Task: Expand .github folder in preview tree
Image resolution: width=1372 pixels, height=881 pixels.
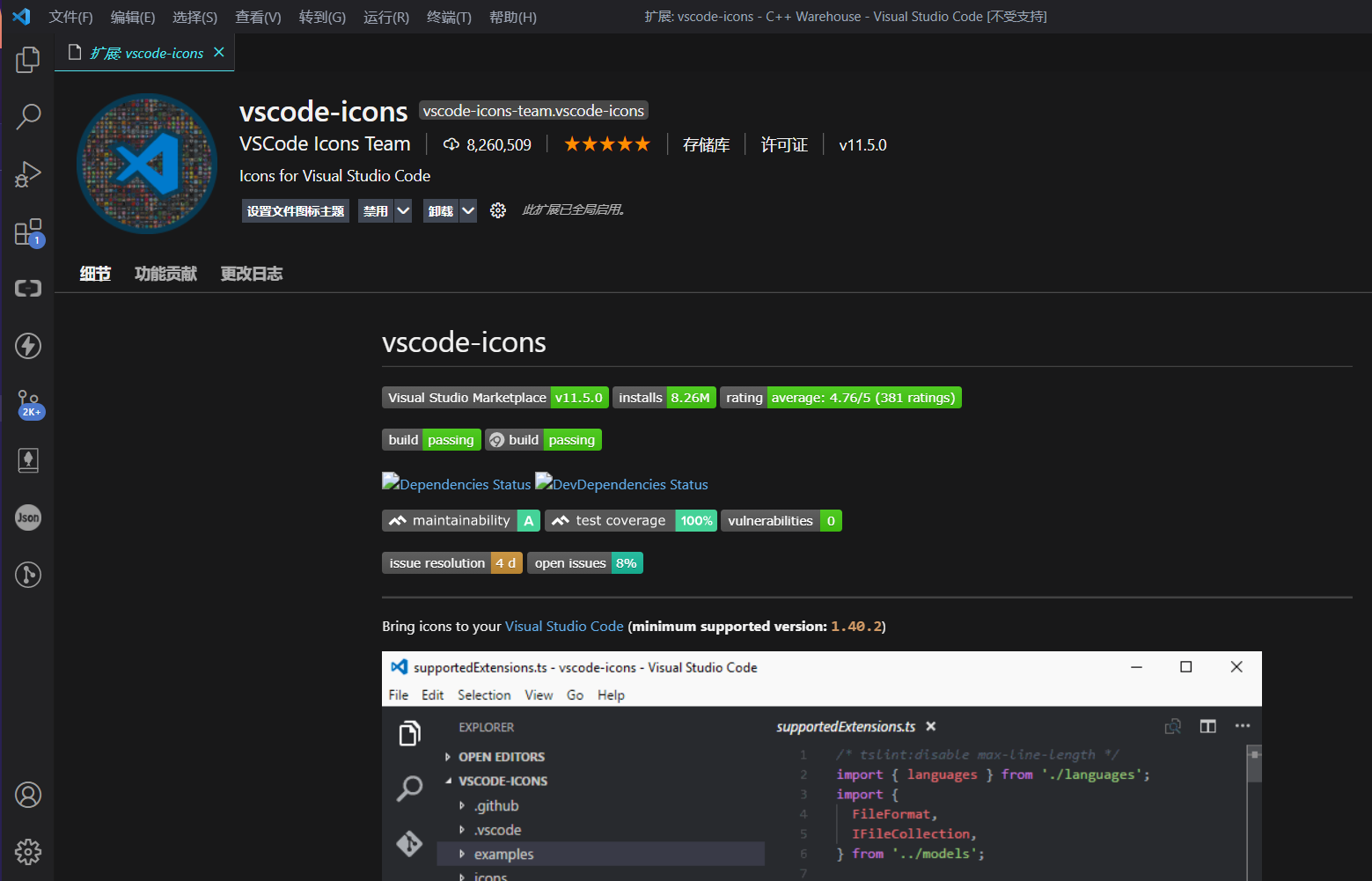Action: pyautogui.click(x=462, y=805)
